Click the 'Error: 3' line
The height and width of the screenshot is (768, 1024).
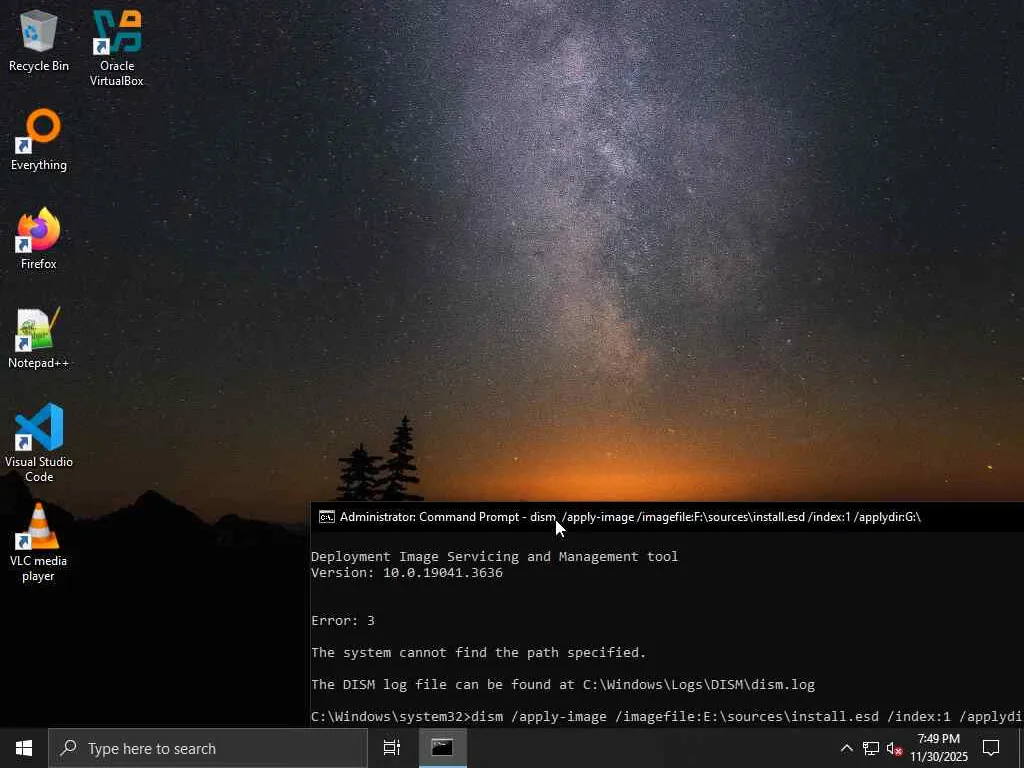tap(343, 620)
